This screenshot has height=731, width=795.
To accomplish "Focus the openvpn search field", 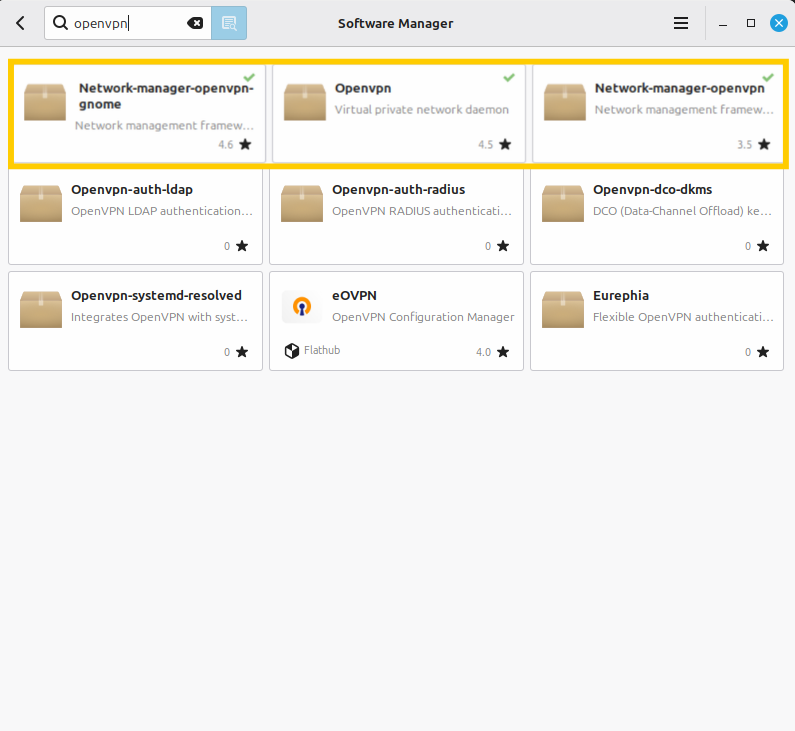I will click(x=128, y=23).
